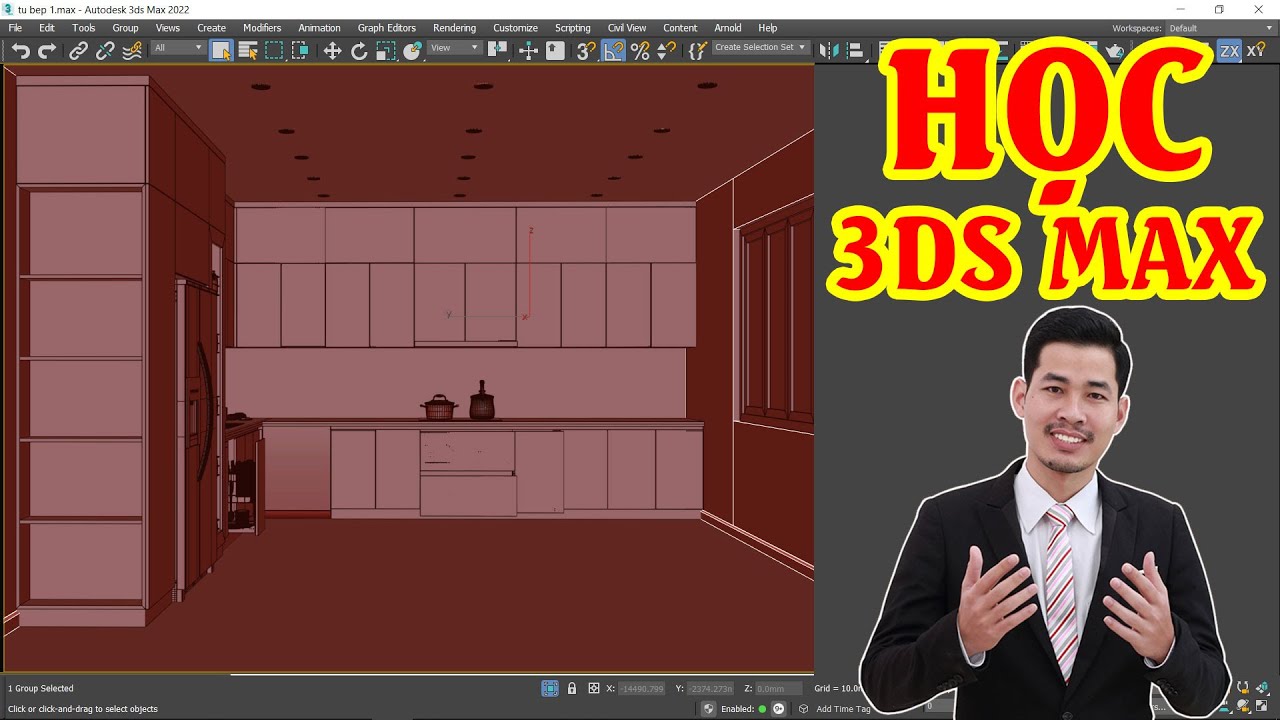Click the X coordinate field

pos(642,688)
